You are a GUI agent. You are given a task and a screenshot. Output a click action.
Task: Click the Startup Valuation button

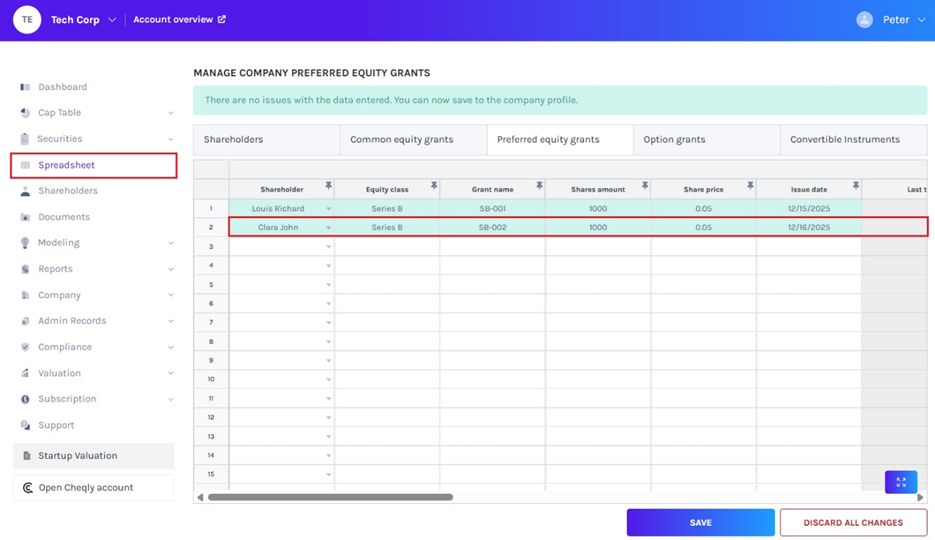pos(94,456)
